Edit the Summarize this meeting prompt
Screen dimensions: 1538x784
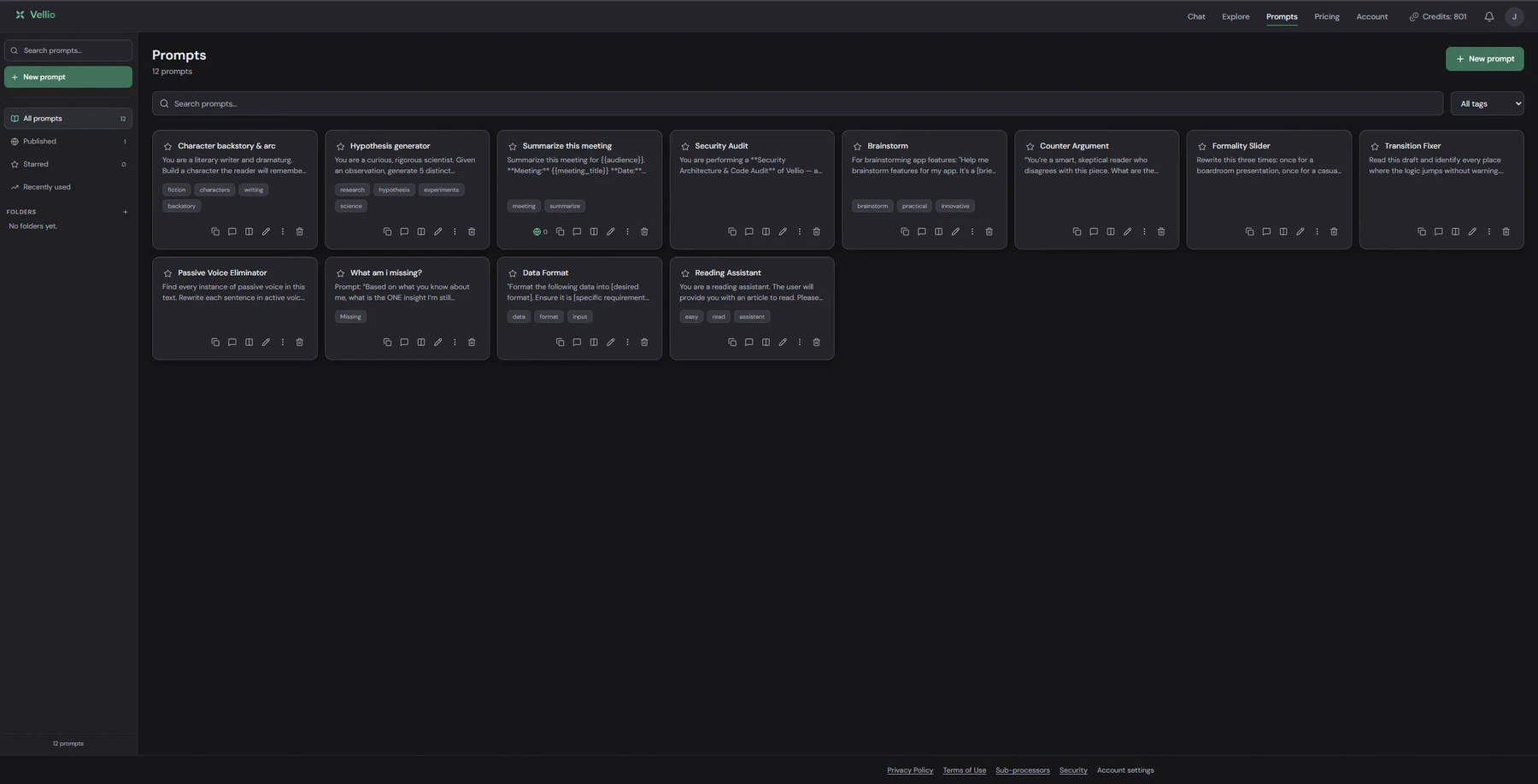(x=610, y=231)
